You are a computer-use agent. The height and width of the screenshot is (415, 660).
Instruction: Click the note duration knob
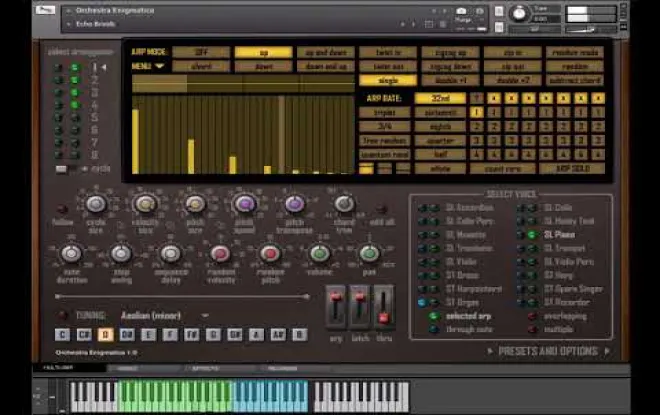click(71, 254)
